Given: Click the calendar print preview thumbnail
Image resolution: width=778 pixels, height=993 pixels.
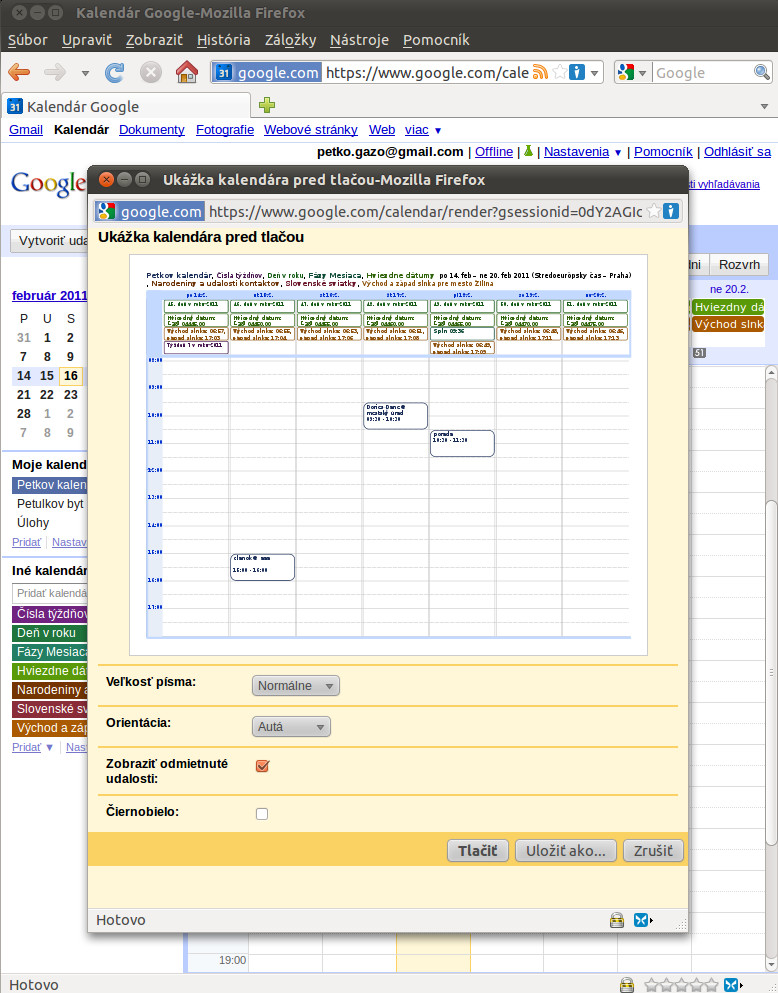Looking at the screenshot, I should (388, 455).
